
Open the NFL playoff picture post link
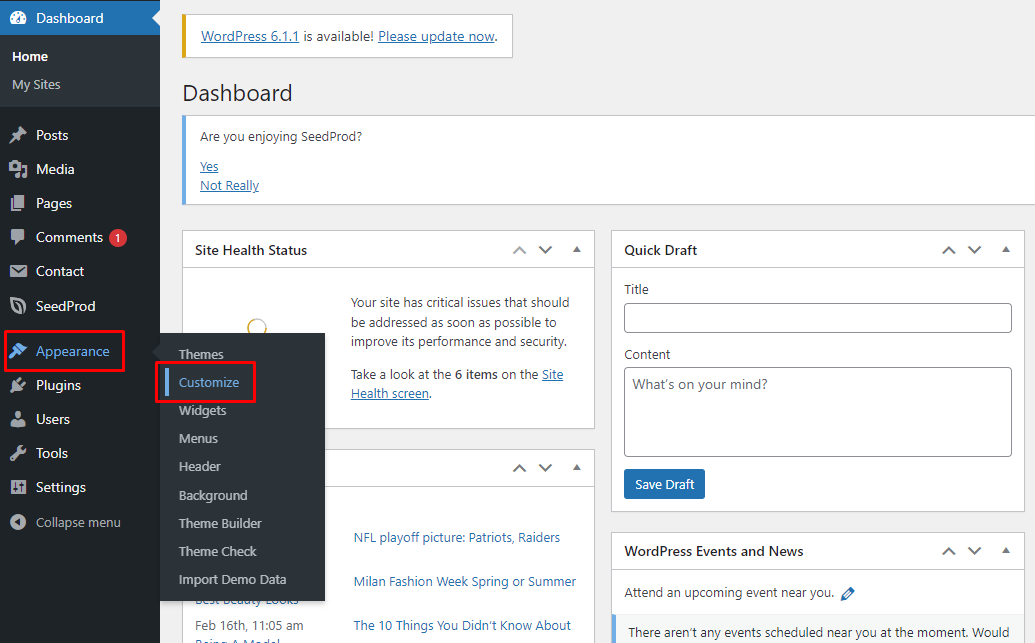(457, 537)
